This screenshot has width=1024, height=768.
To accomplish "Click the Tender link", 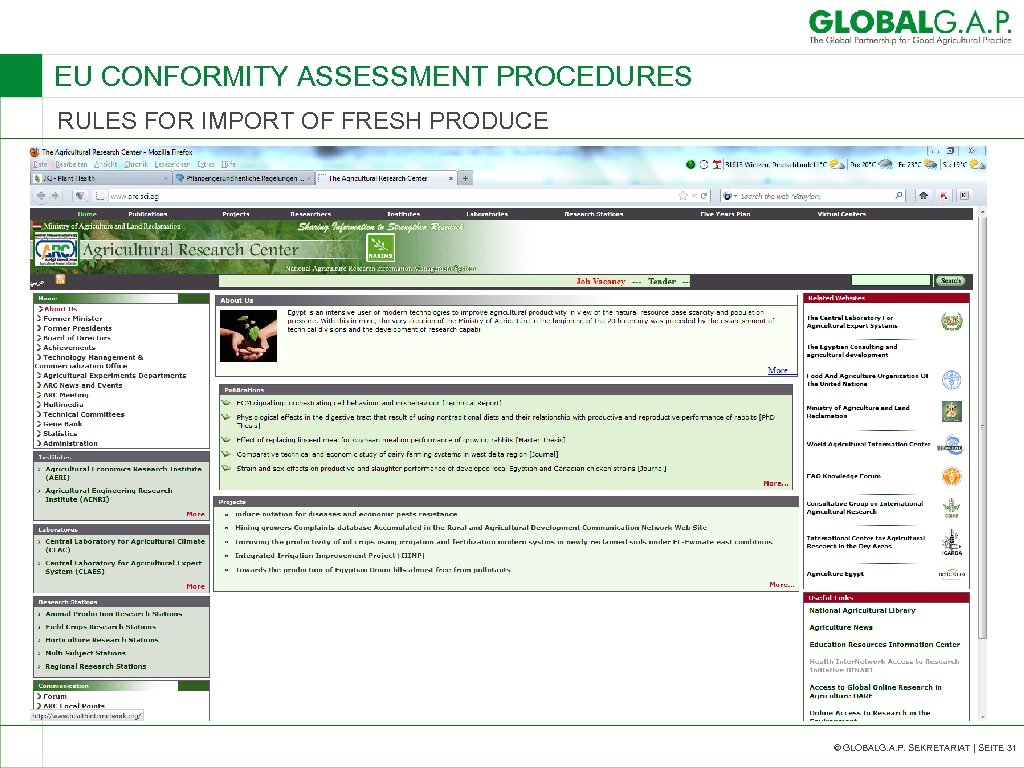I will [662, 281].
